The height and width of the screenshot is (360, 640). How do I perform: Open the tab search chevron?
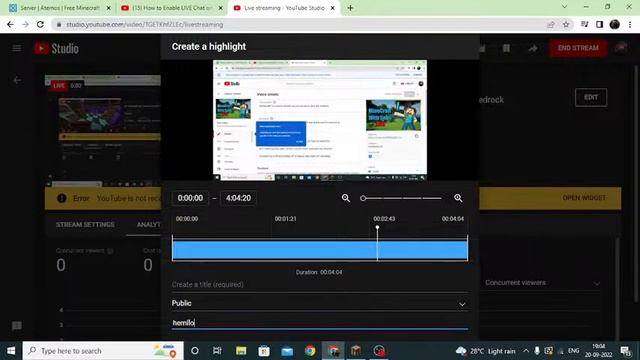click(564, 7)
